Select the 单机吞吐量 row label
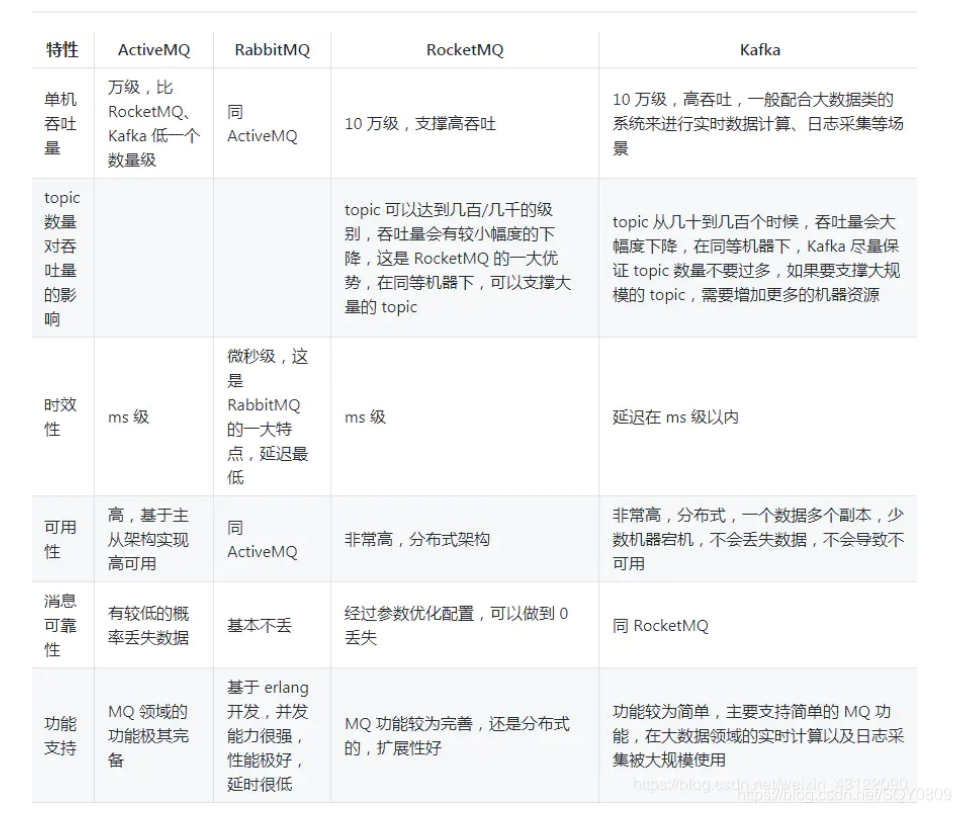The image size is (961, 813). tap(60, 123)
